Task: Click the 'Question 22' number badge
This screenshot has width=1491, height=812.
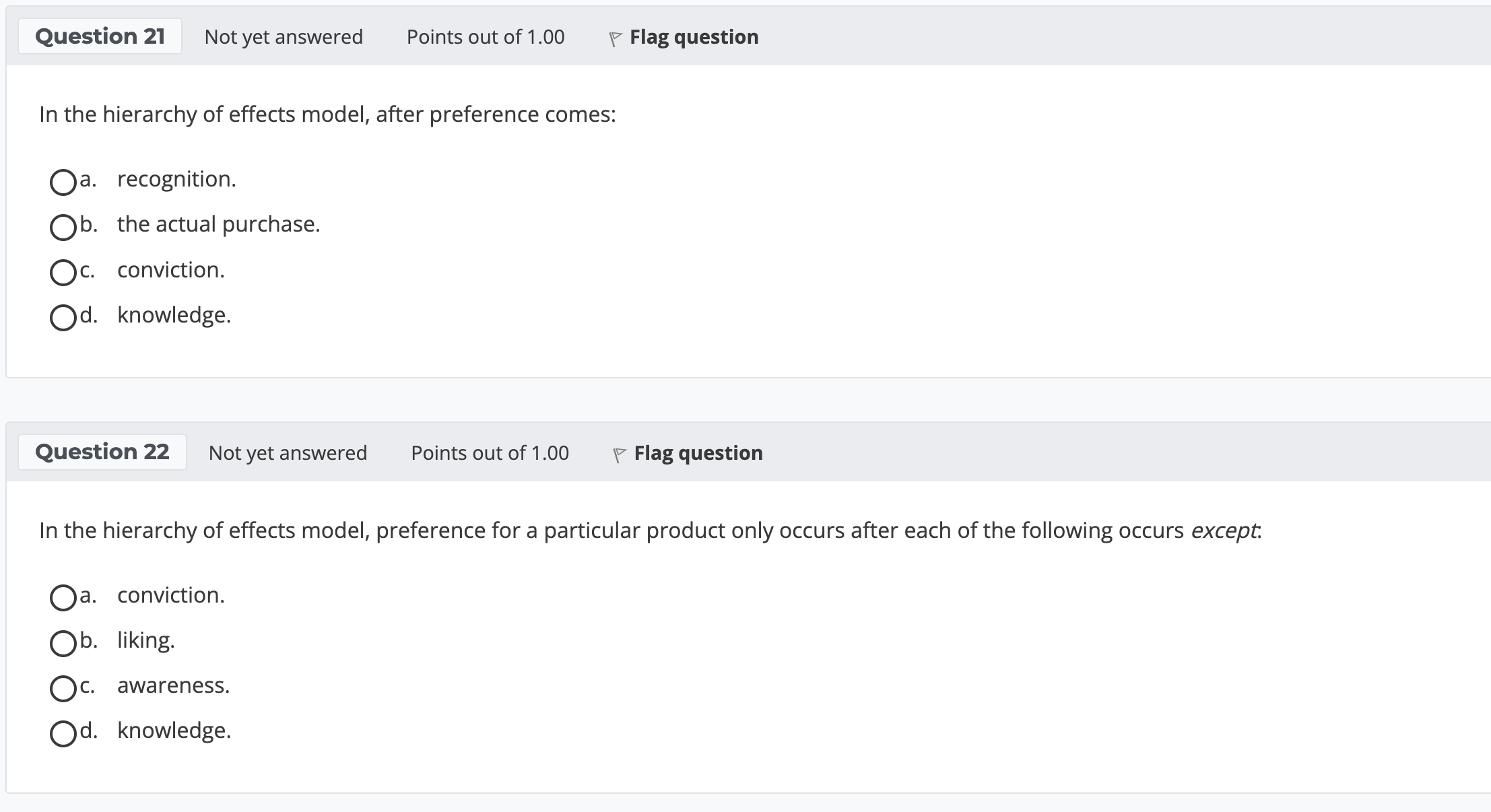Action: click(102, 452)
